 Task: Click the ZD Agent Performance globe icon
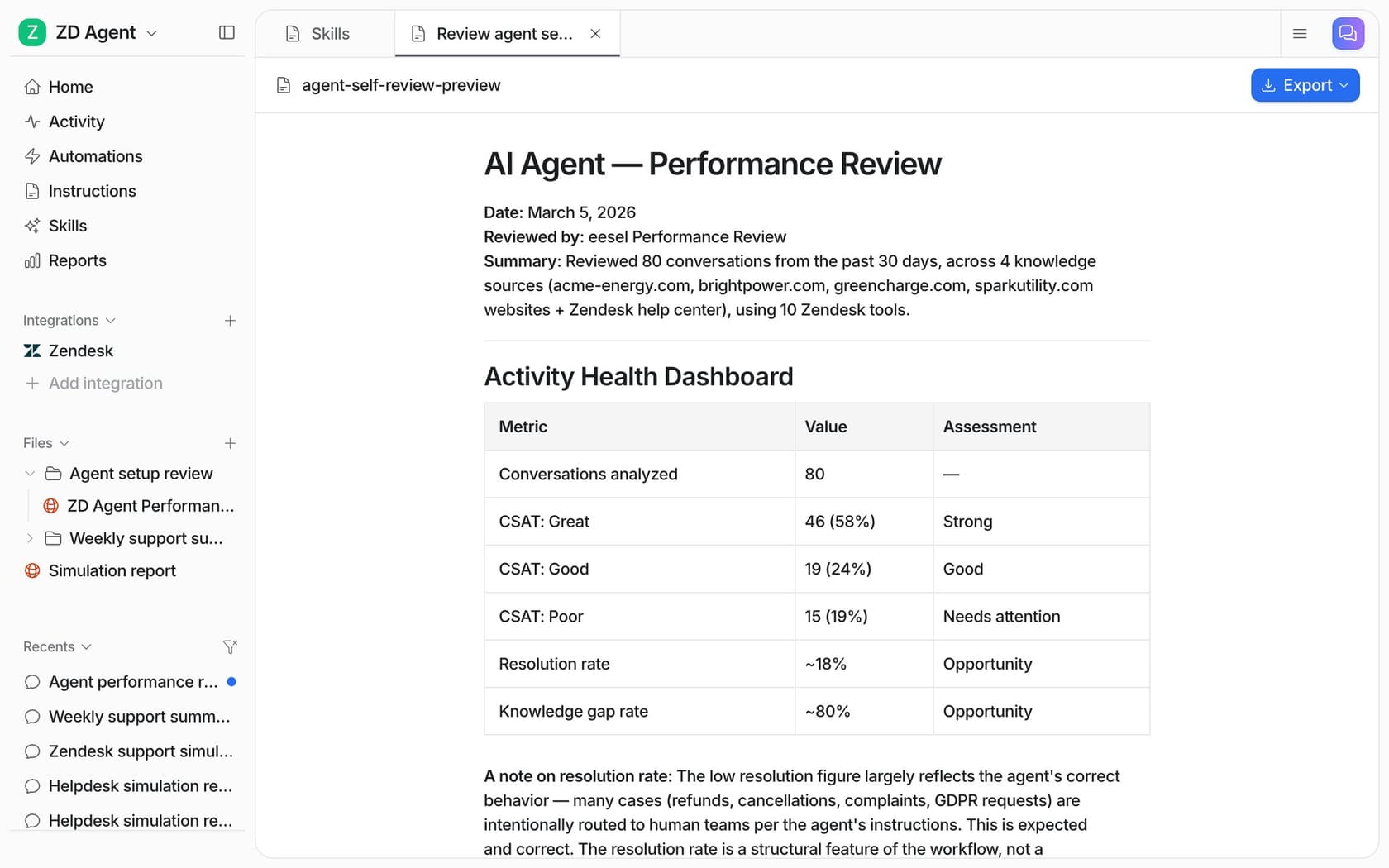51,506
